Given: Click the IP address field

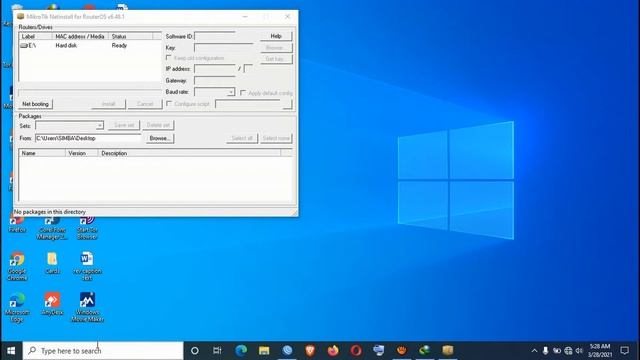Looking at the screenshot, I should (215, 69).
